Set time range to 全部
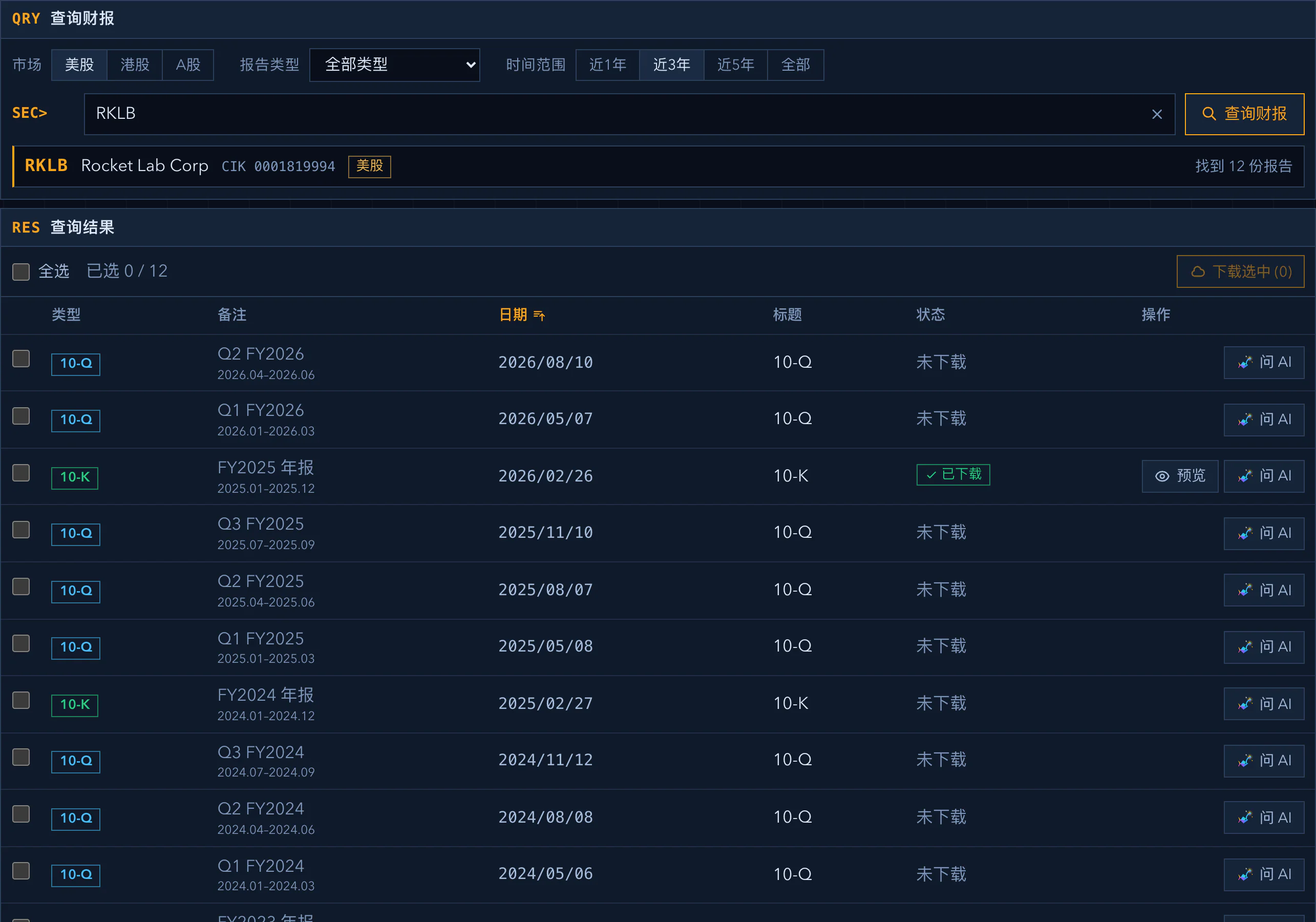Image resolution: width=1316 pixels, height=922 pixels. pyautogui.click(x=796, y=65)
